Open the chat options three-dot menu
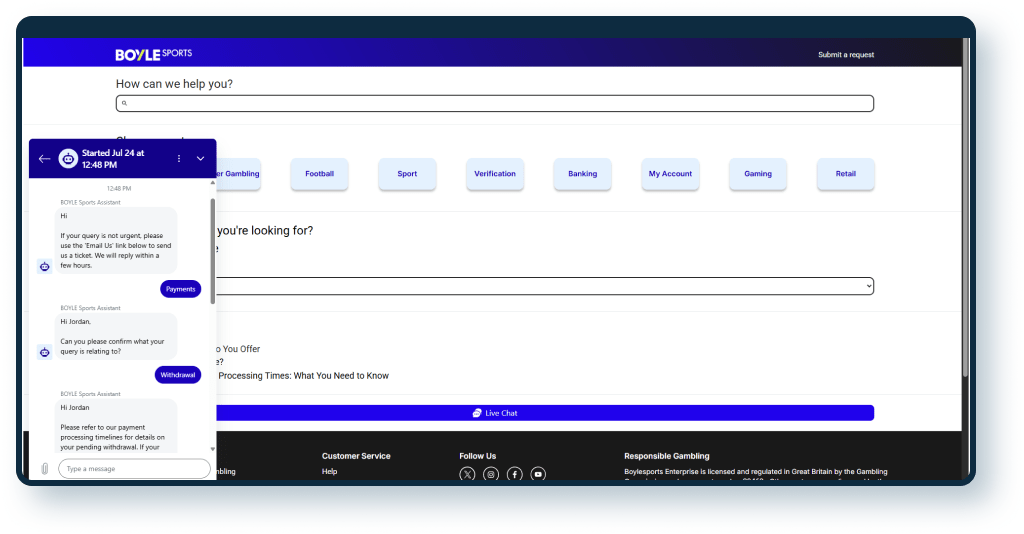The width and height of the screenshot is (1024, 534). point(179,158)
